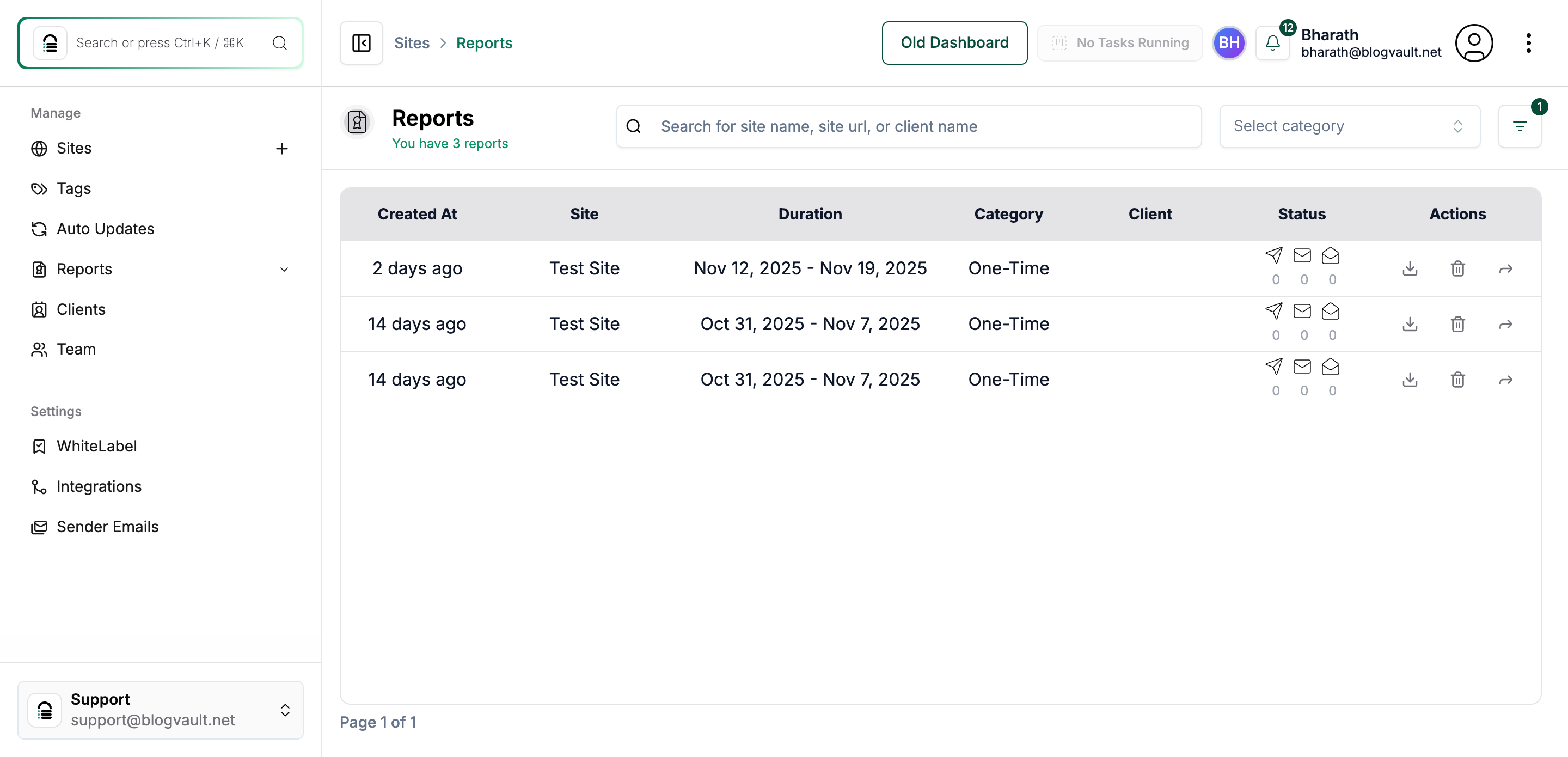Delete the second Test Site report
This screenshot has height=757, width=1568.
click(x=1457, y=324)
